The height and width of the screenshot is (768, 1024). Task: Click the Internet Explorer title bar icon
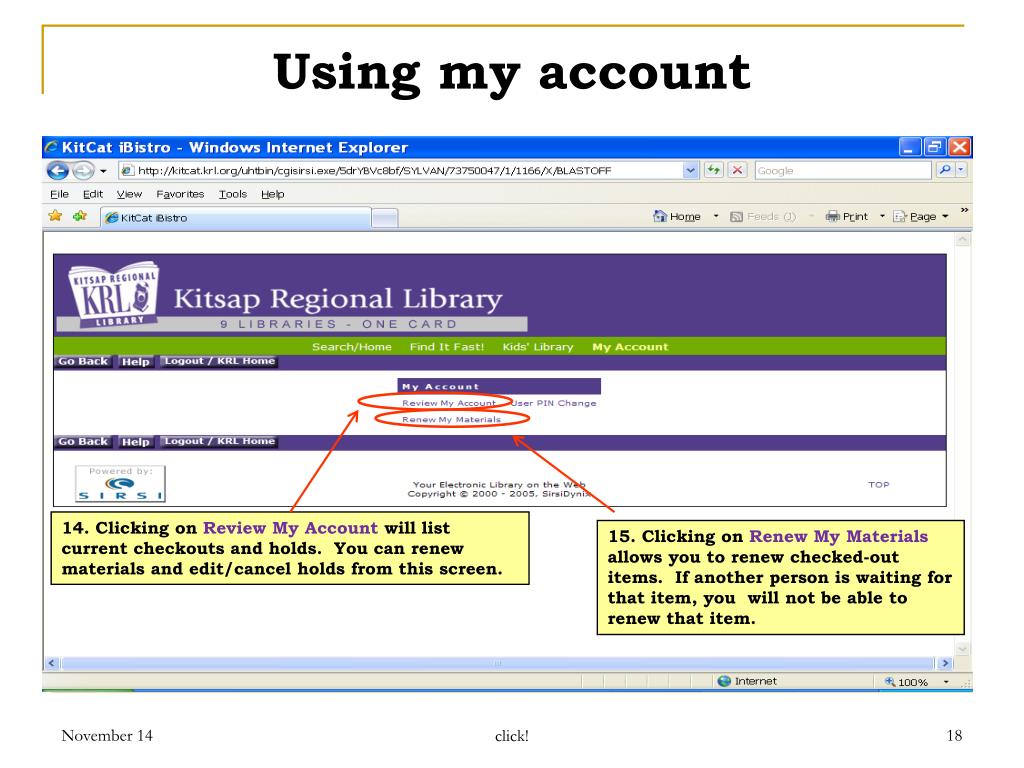(51, 147)
